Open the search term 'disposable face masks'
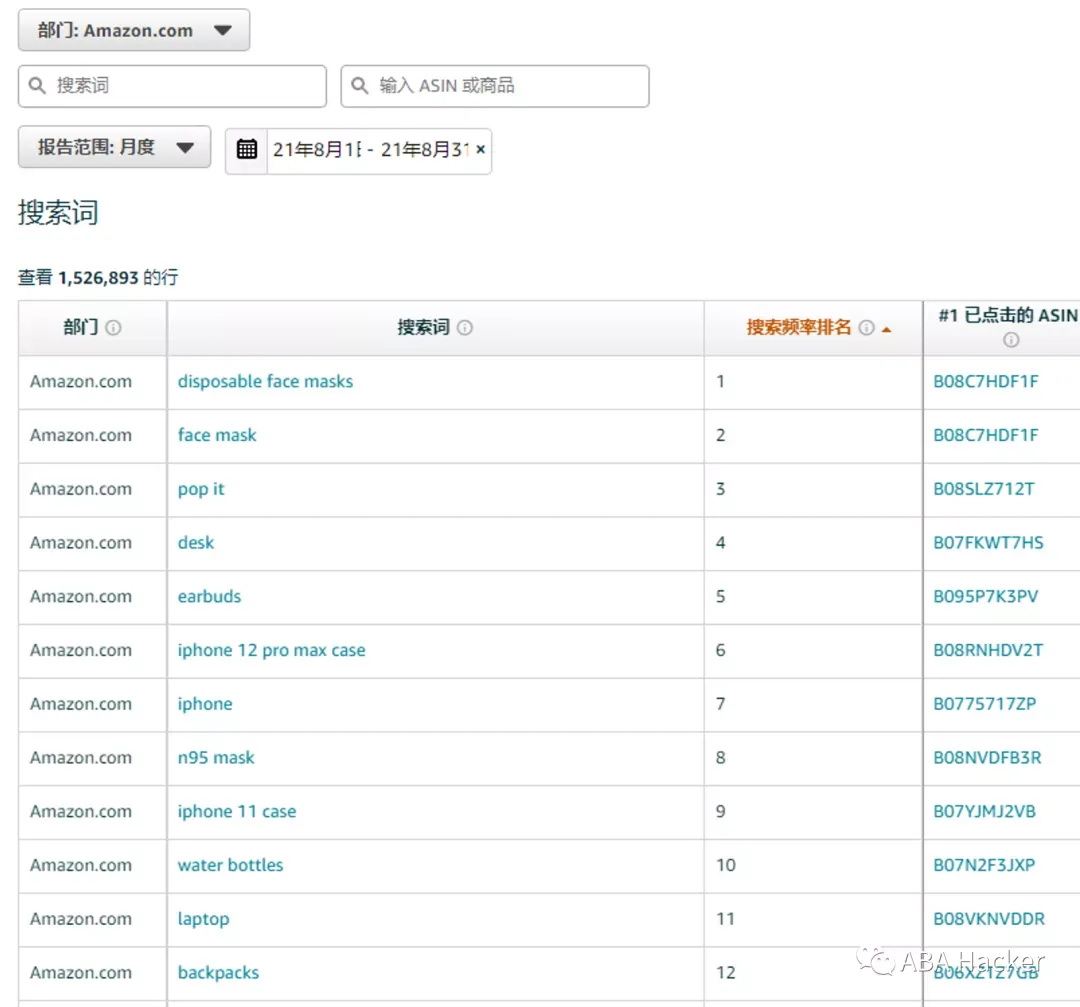Viewport: 1080px width, 1007px height. tap(265, 382)
